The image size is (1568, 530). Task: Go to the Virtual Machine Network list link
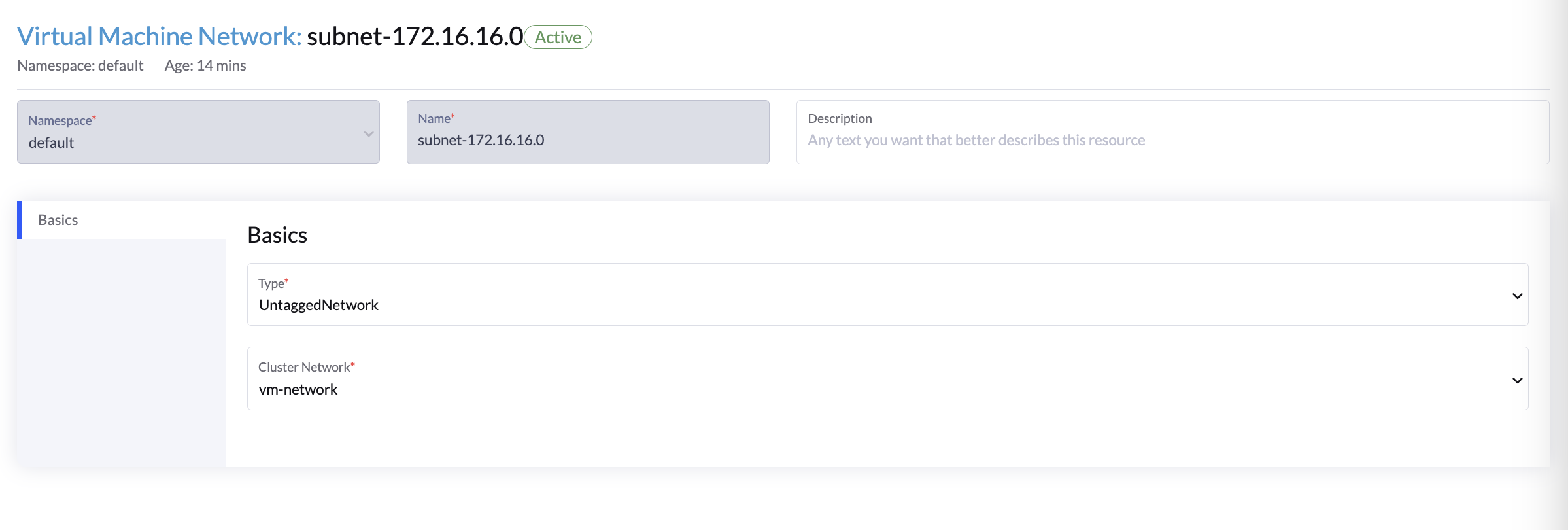click(159, 37)
